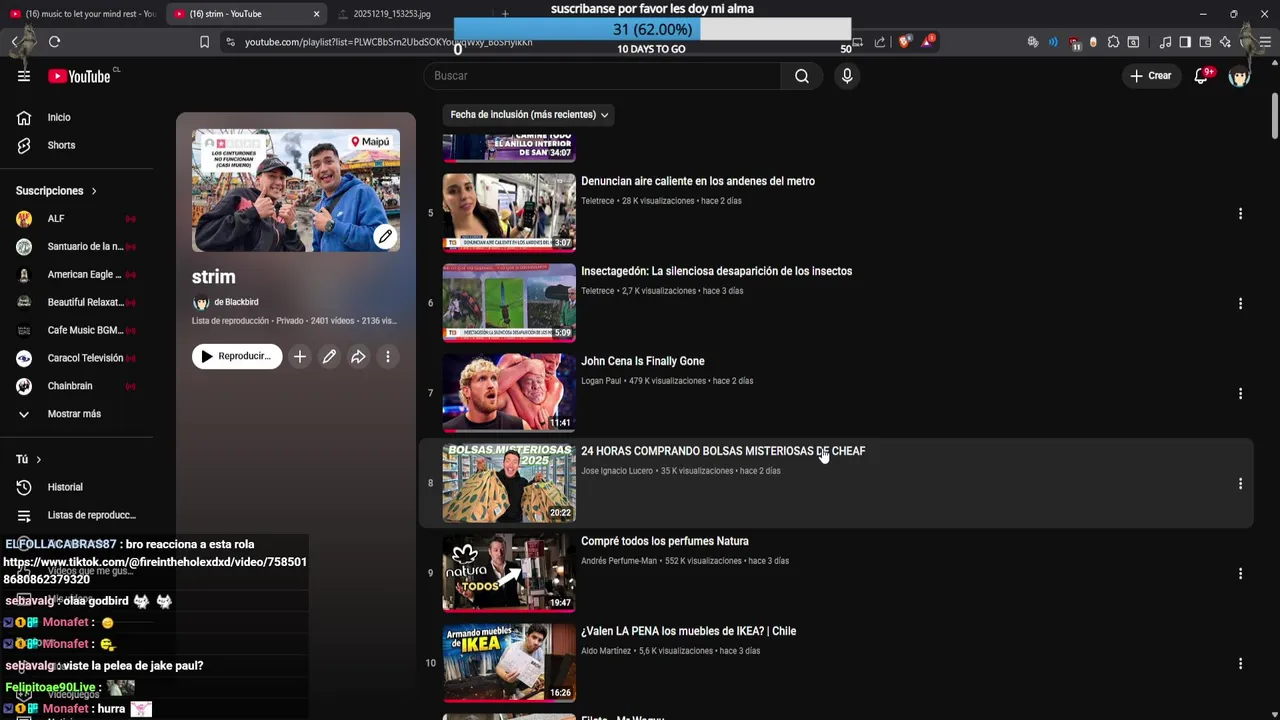Expand the Suscripciones section chevron
Screen dimensions: 1280x720
point(94,191)
